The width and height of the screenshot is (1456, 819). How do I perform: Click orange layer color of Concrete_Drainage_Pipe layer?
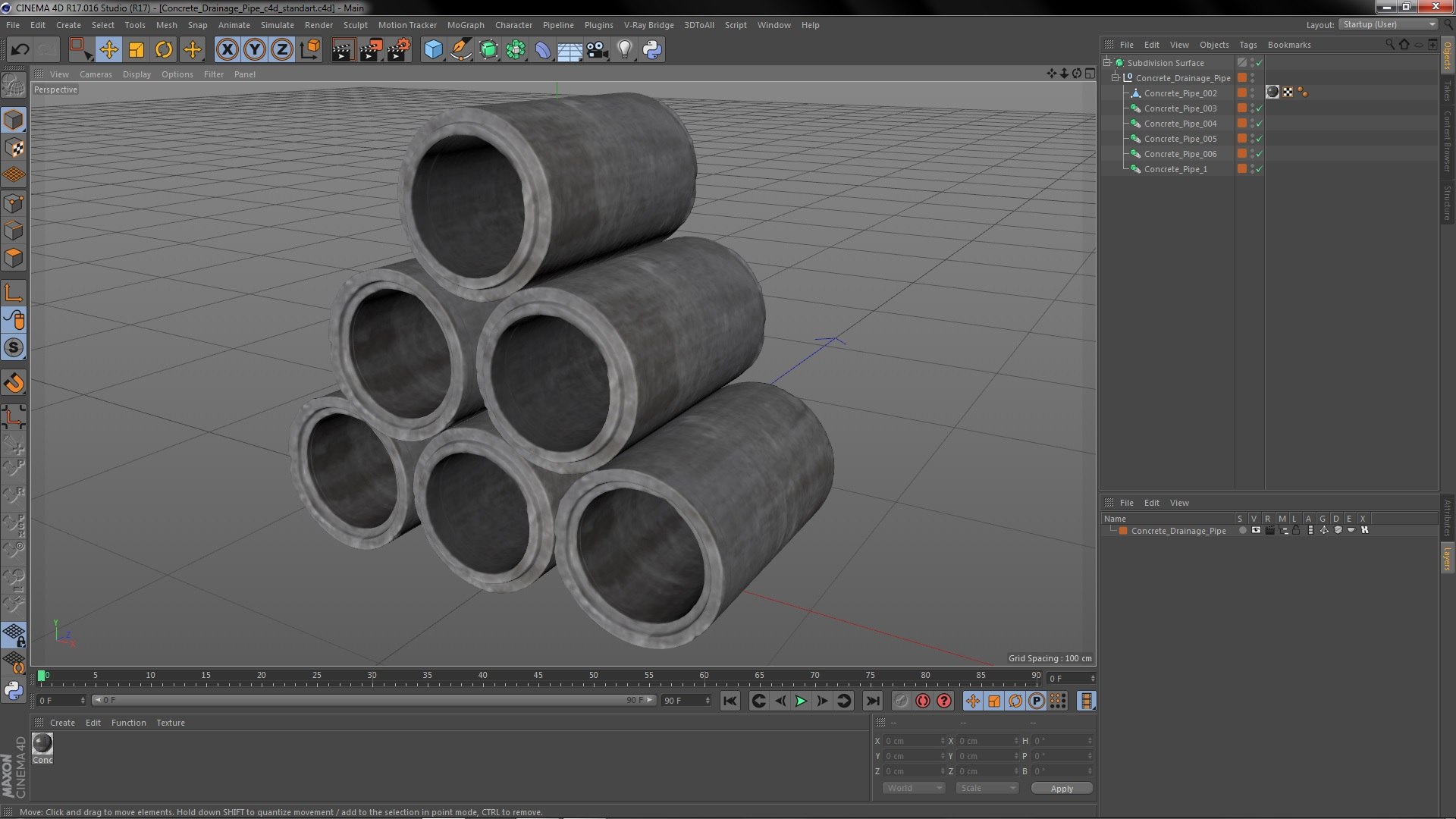1123,531
